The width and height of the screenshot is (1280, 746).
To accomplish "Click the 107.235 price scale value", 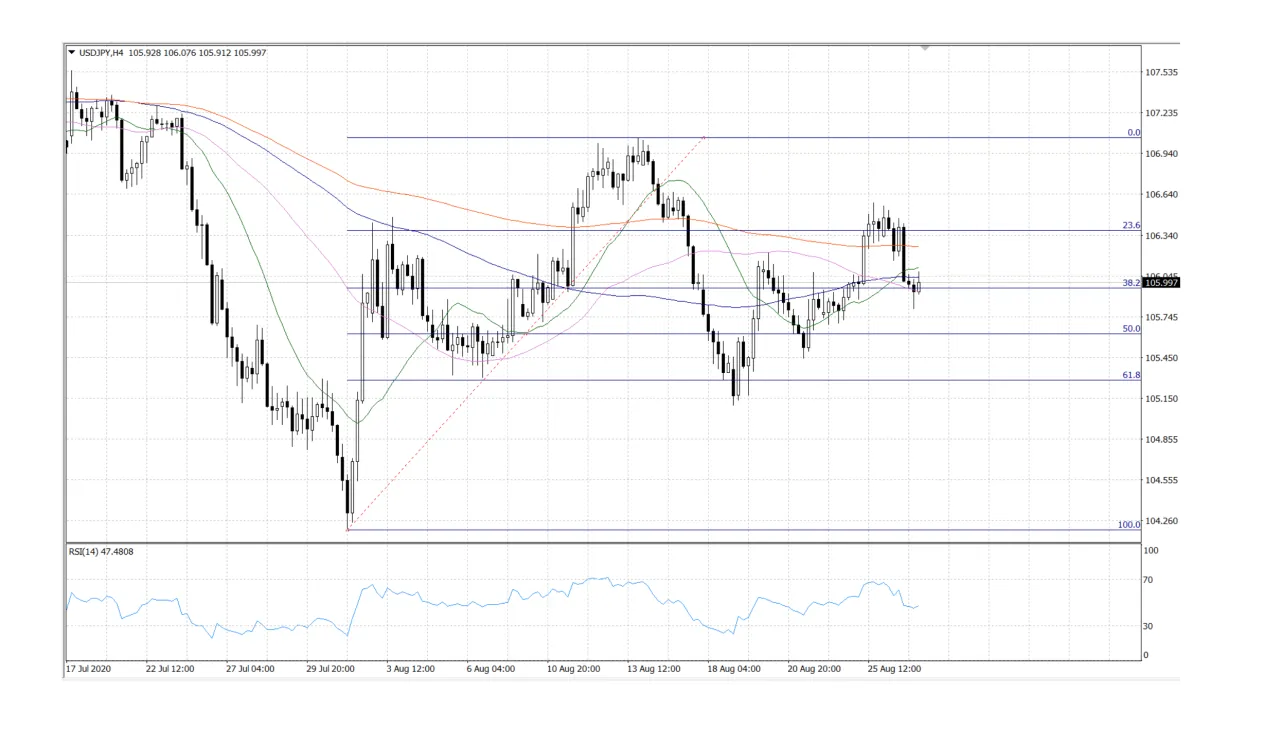I will (x=1162, y=113).
